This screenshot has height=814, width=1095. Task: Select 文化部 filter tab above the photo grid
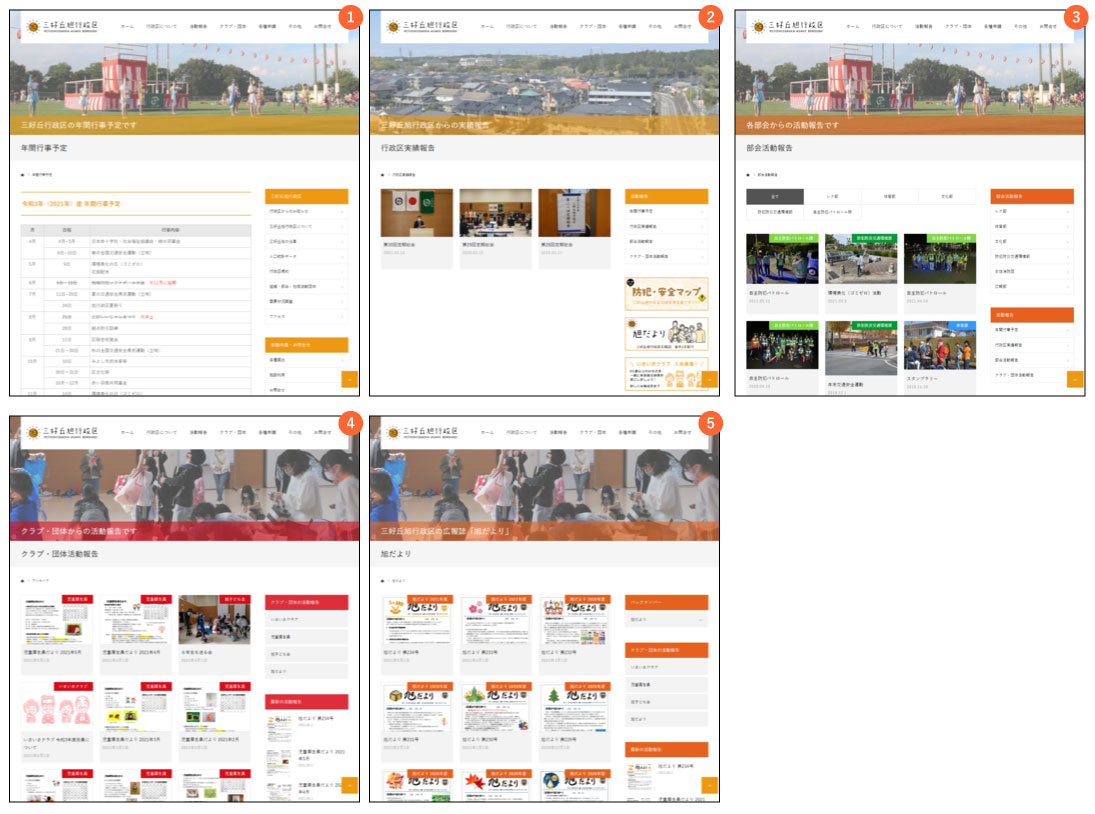[x=947, y=197]
